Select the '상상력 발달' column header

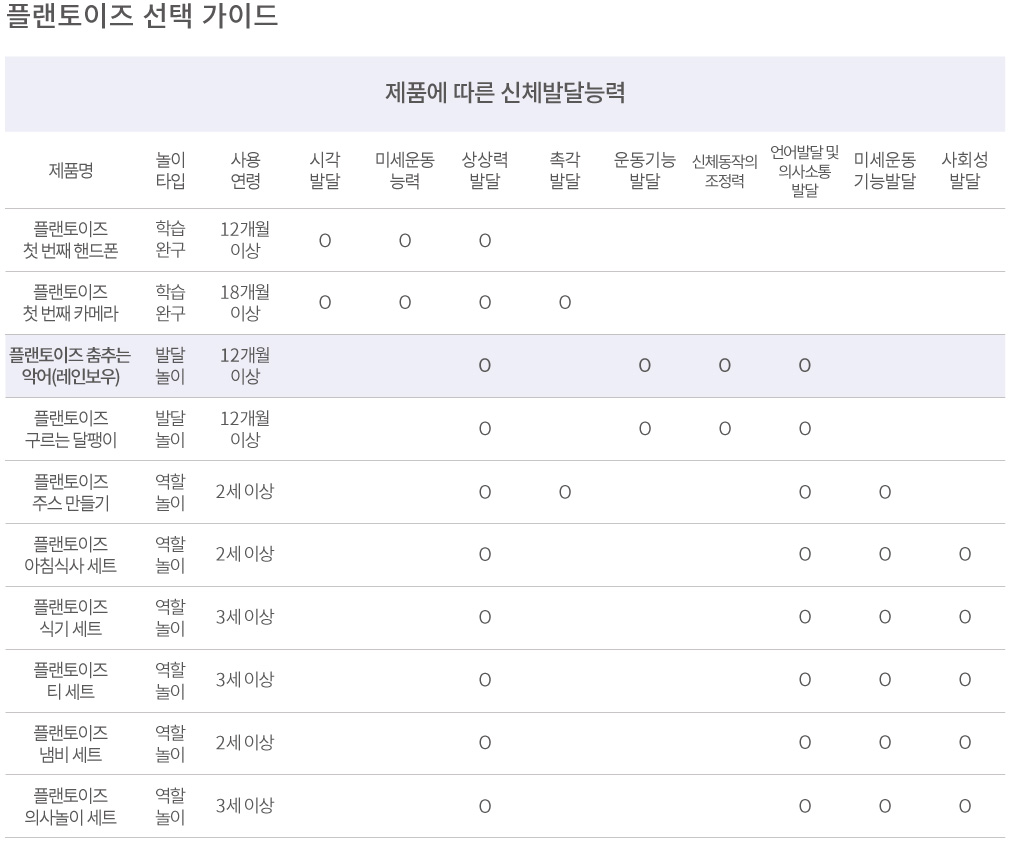point(484,170)
